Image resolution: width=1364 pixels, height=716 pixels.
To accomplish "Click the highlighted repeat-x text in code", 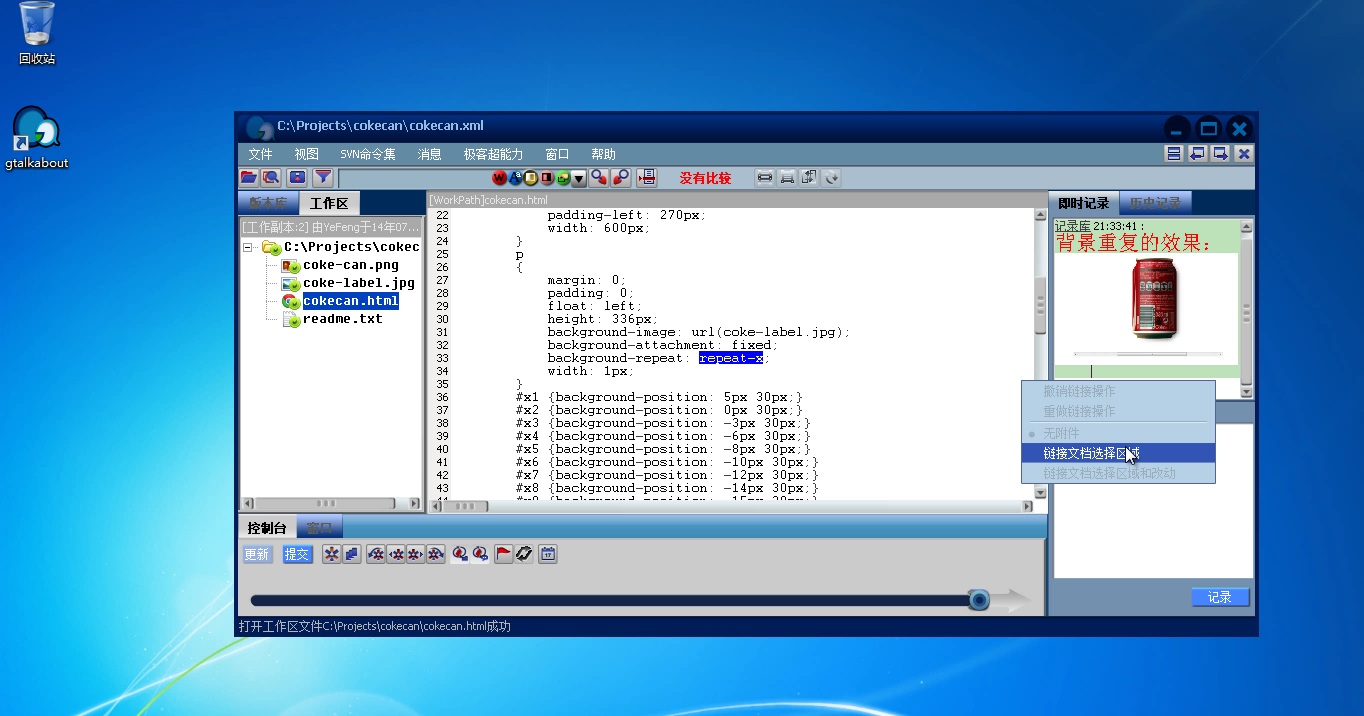I will click(731, 358).
